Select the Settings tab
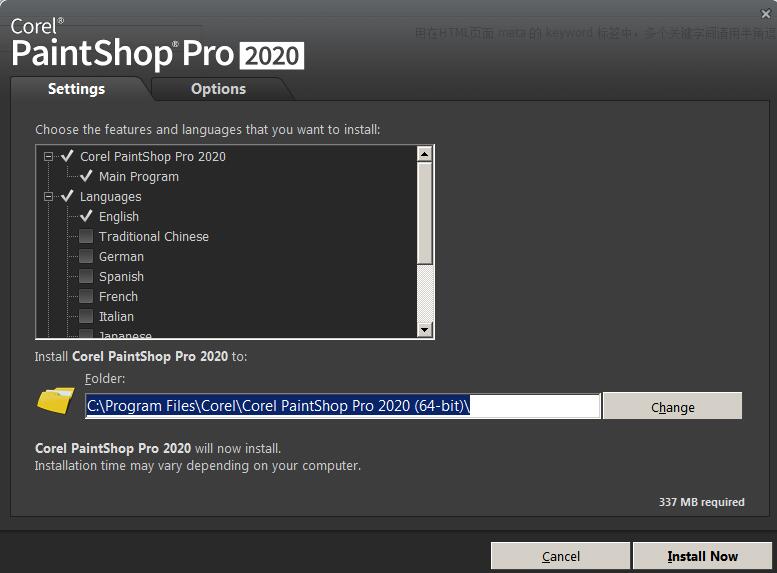This screenshot has width=777, height=573. 76,89
